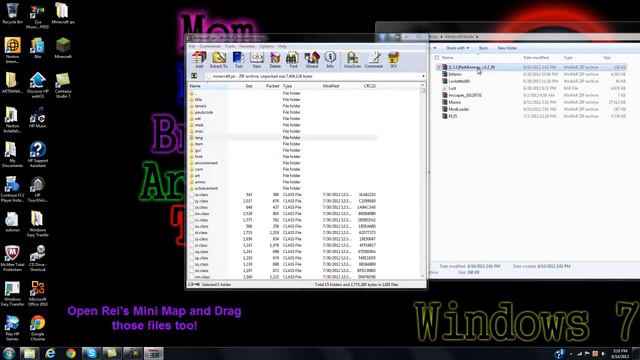Toggle the checkbox of the ReiMinimap archive row
This screenshot has height=360, width=640.
coord(439,67)
